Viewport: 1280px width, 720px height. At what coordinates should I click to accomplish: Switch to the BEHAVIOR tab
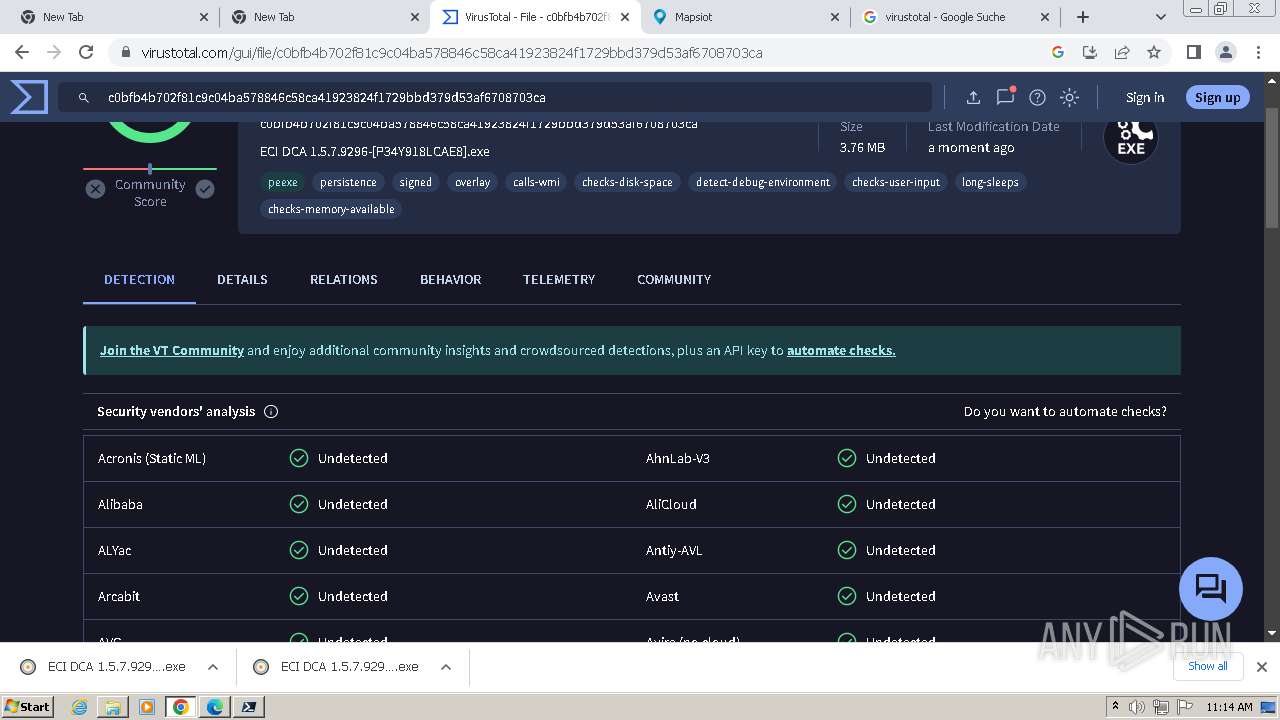click(x=450, y=279)
